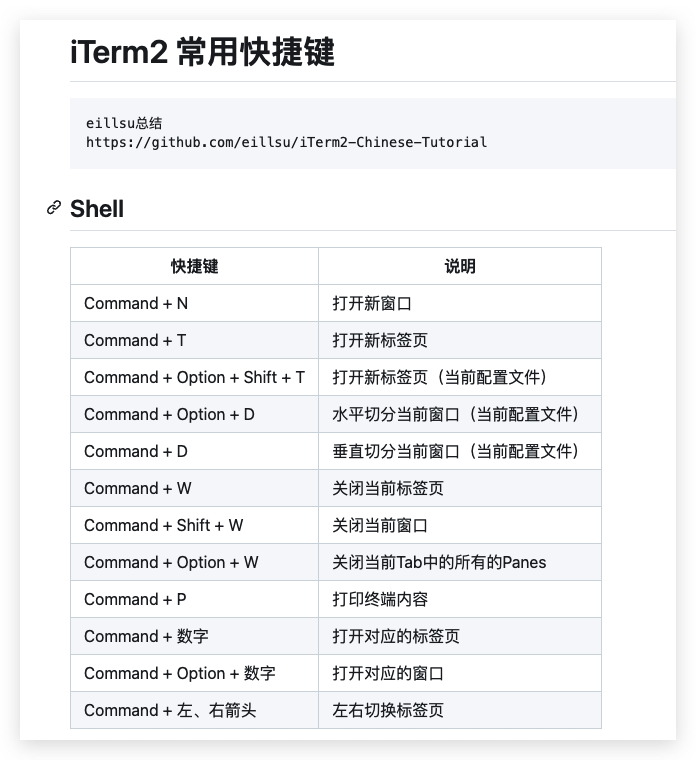Click the 说明 column header
This screenshot has height=760, width=696.
pyautogui.click(x=460, y=266)
